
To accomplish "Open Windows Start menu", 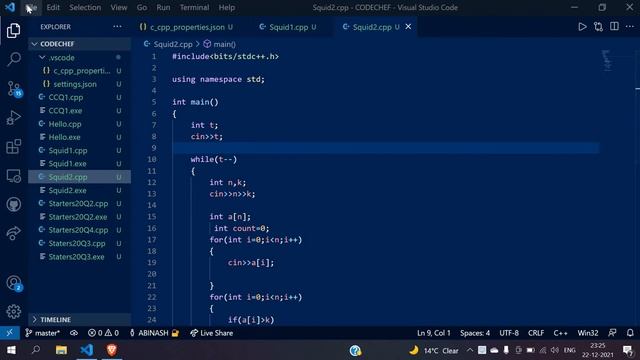I will [x=11, y=350].
